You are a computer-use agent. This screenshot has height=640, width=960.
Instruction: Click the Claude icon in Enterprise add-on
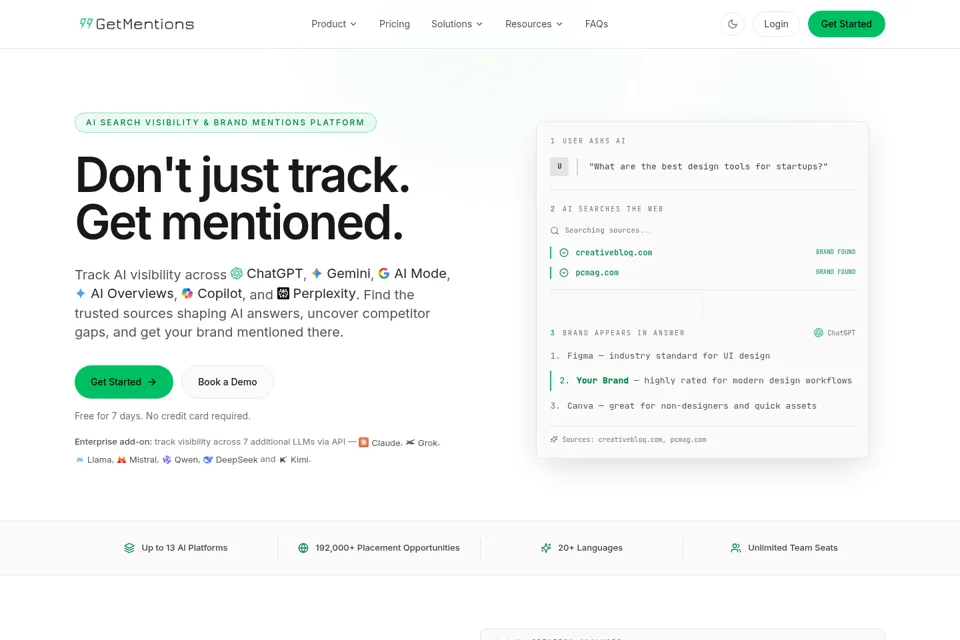[364, 442]
